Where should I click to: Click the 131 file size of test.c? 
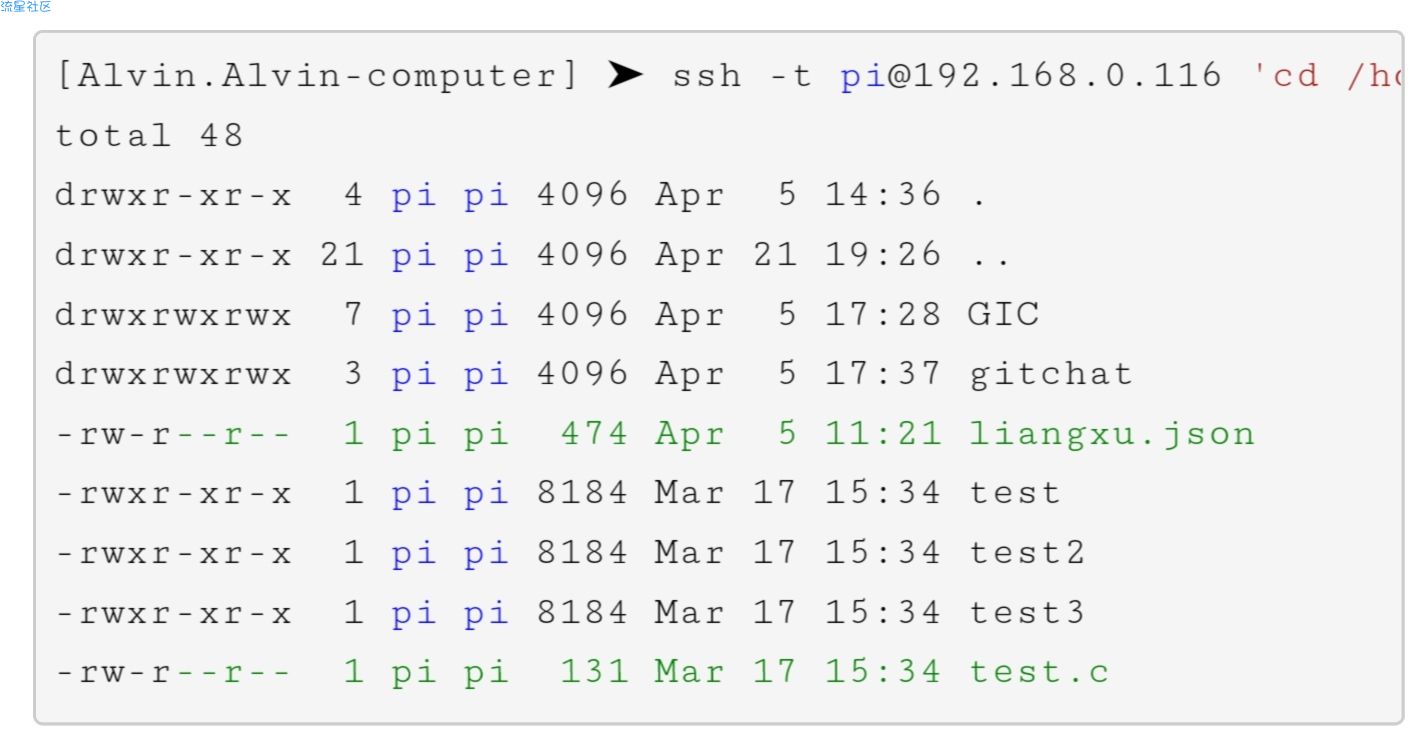tap(594, 672)
